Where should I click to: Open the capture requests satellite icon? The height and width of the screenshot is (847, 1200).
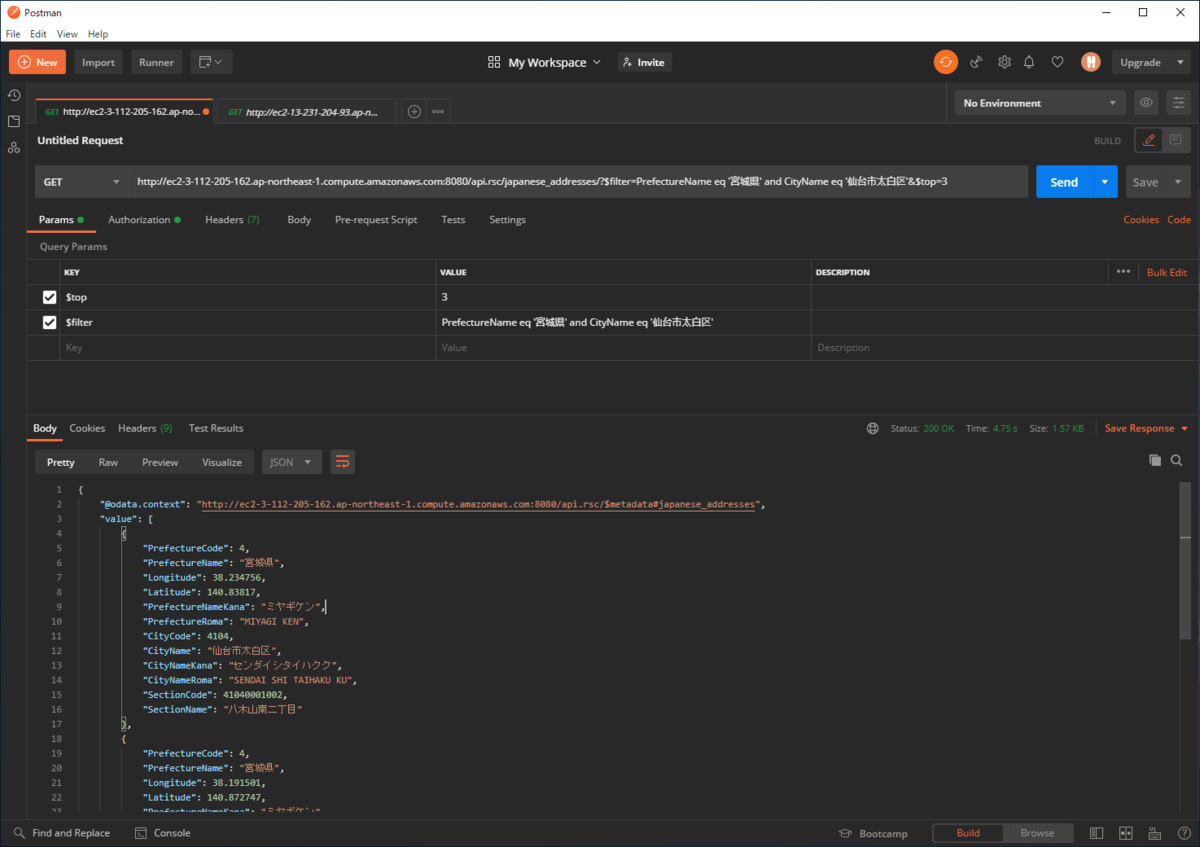(977, 62)
